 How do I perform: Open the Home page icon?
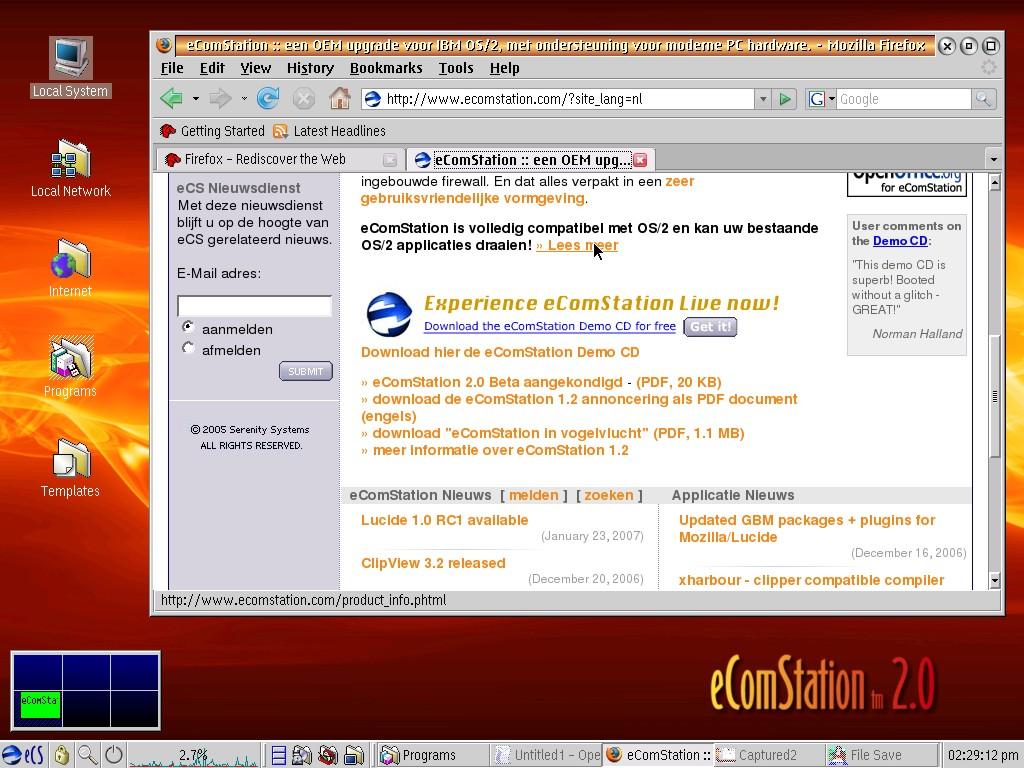point(340,99)
